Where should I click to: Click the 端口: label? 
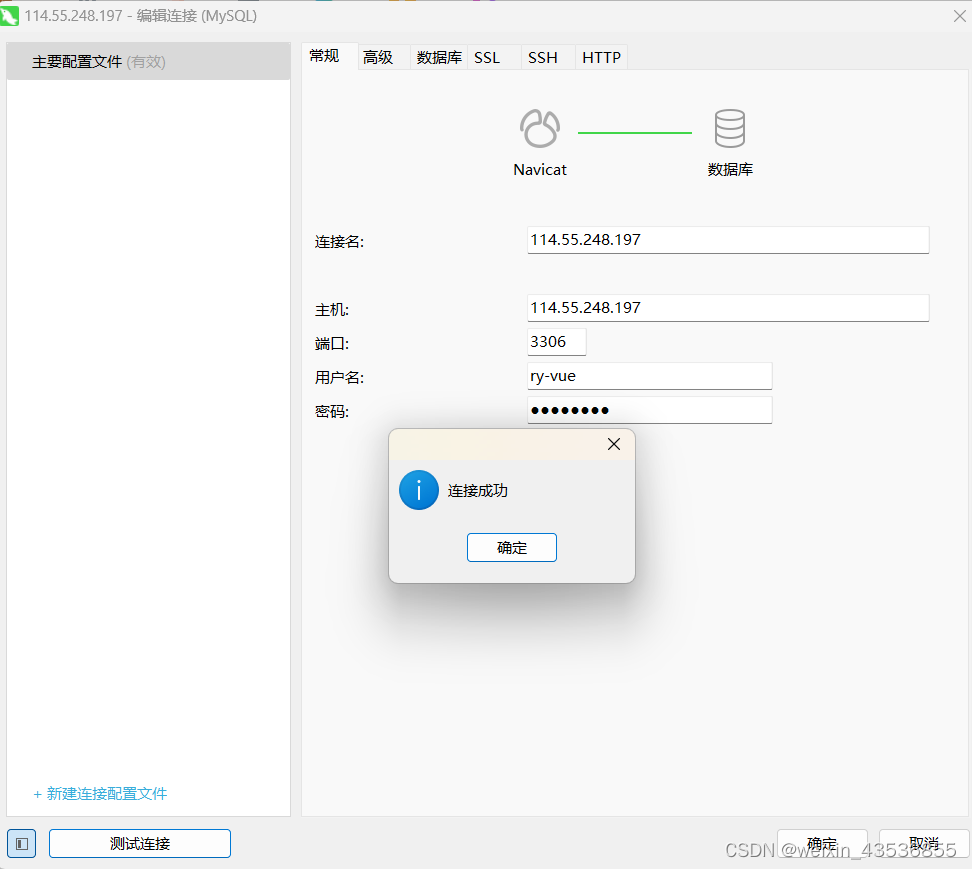(x=332, y=343)
